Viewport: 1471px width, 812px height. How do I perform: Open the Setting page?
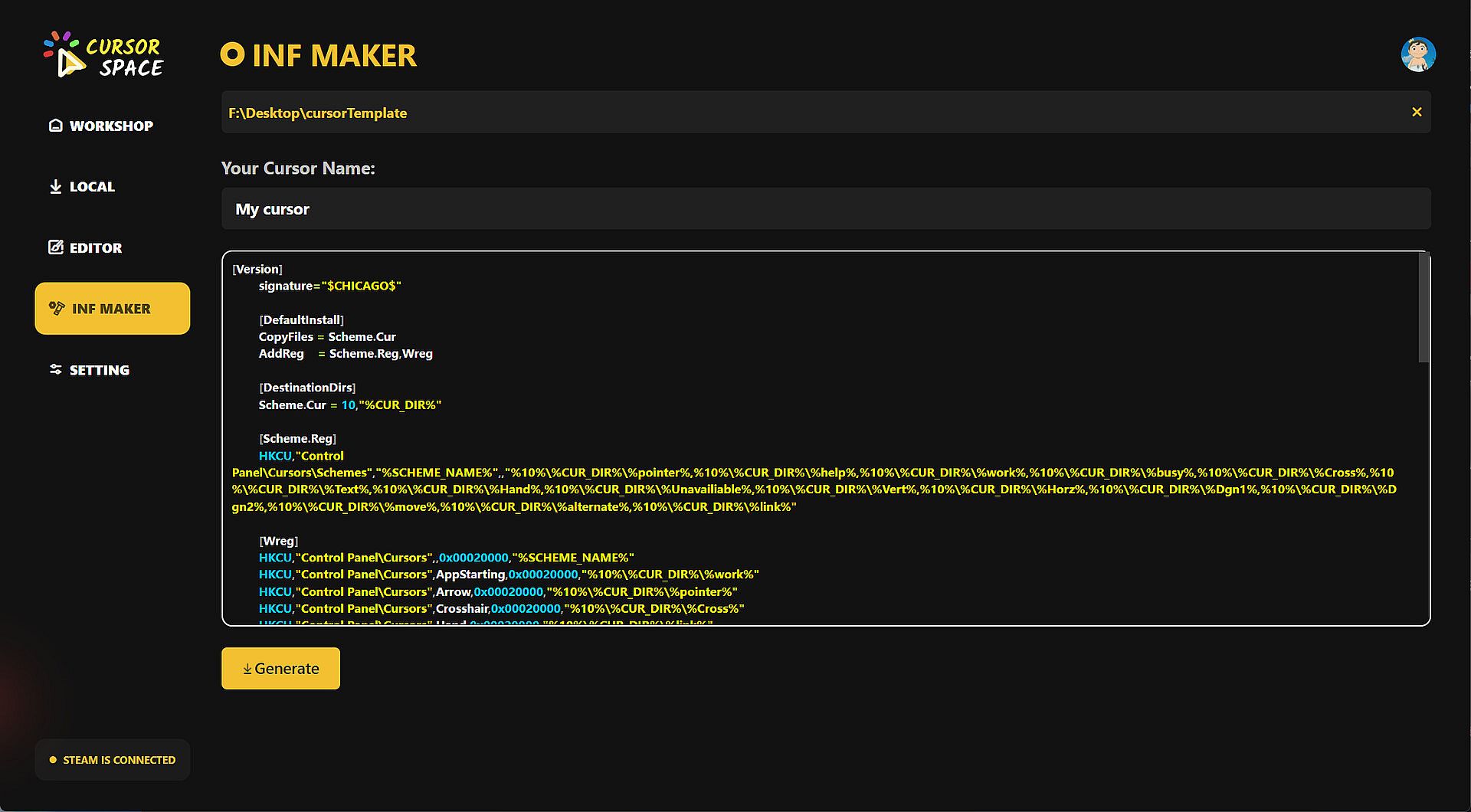pyautogui.click(x=112, y=370)
